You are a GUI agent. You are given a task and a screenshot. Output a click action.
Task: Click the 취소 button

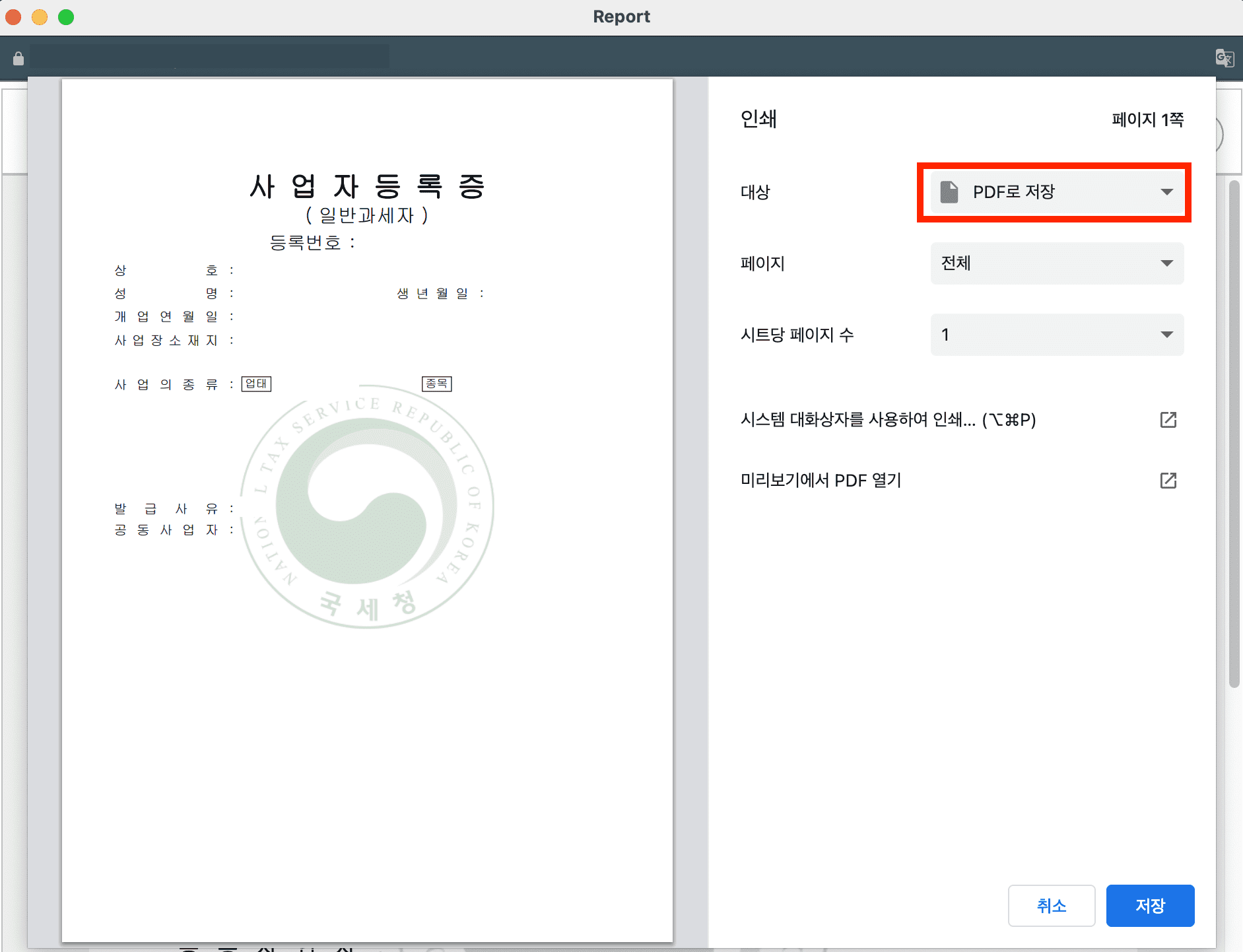1052,906
